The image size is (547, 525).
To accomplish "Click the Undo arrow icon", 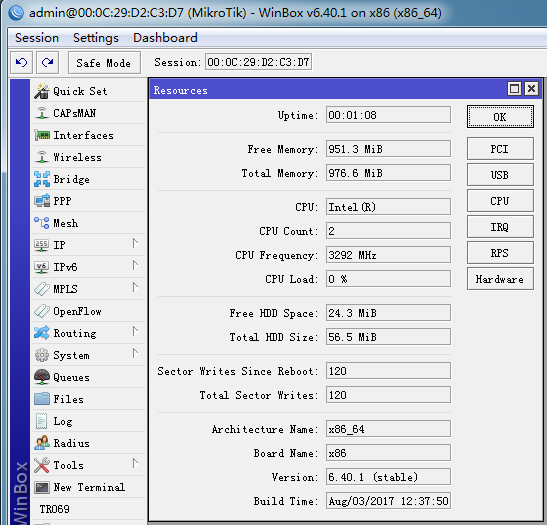I will pos(21,63).
